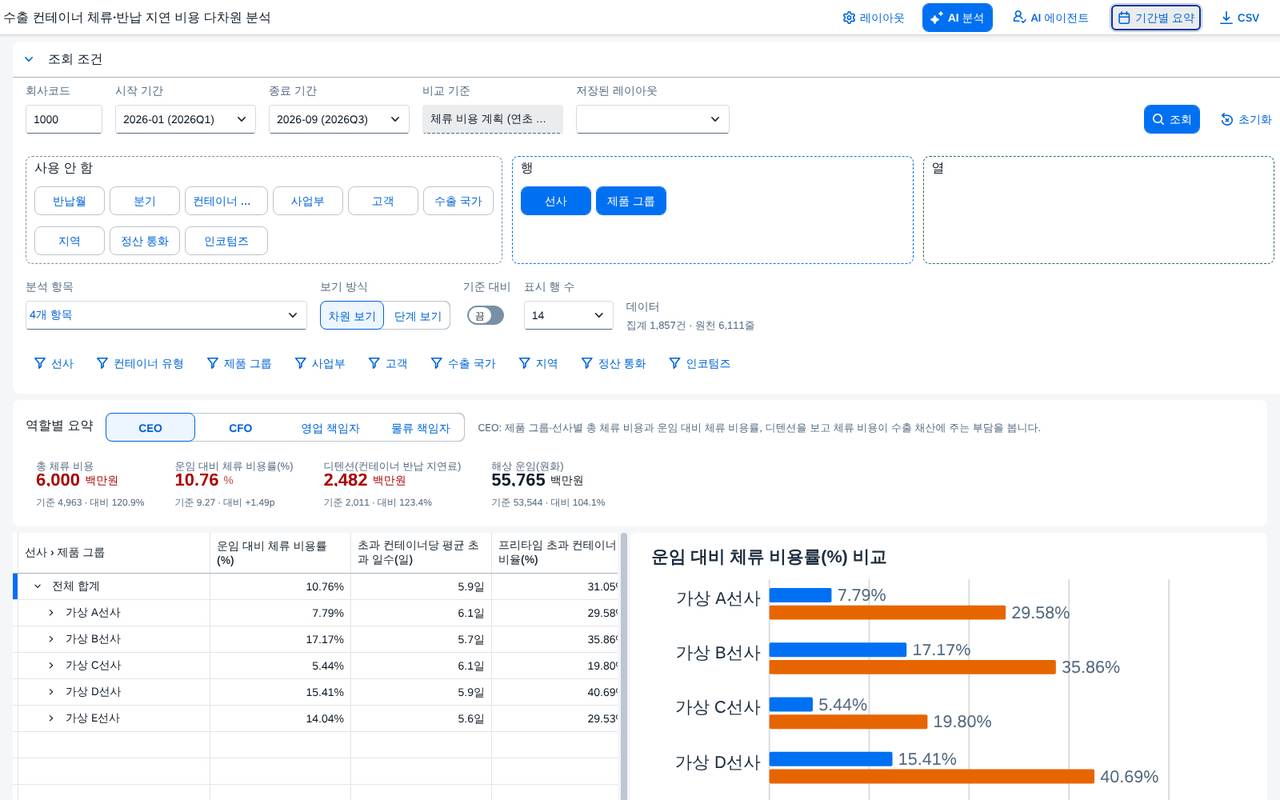This screenshot has height=800, width=1280.
Task: Open the 분석 항목 dropdown
Action: coord(166,315)
